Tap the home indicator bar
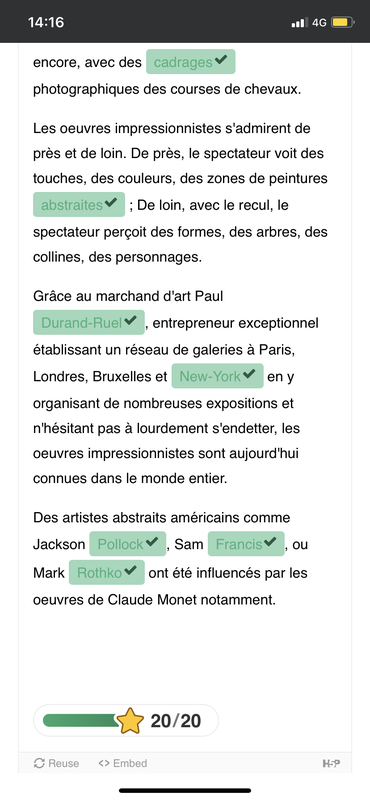Screen dimensions: 370x800 185,791
